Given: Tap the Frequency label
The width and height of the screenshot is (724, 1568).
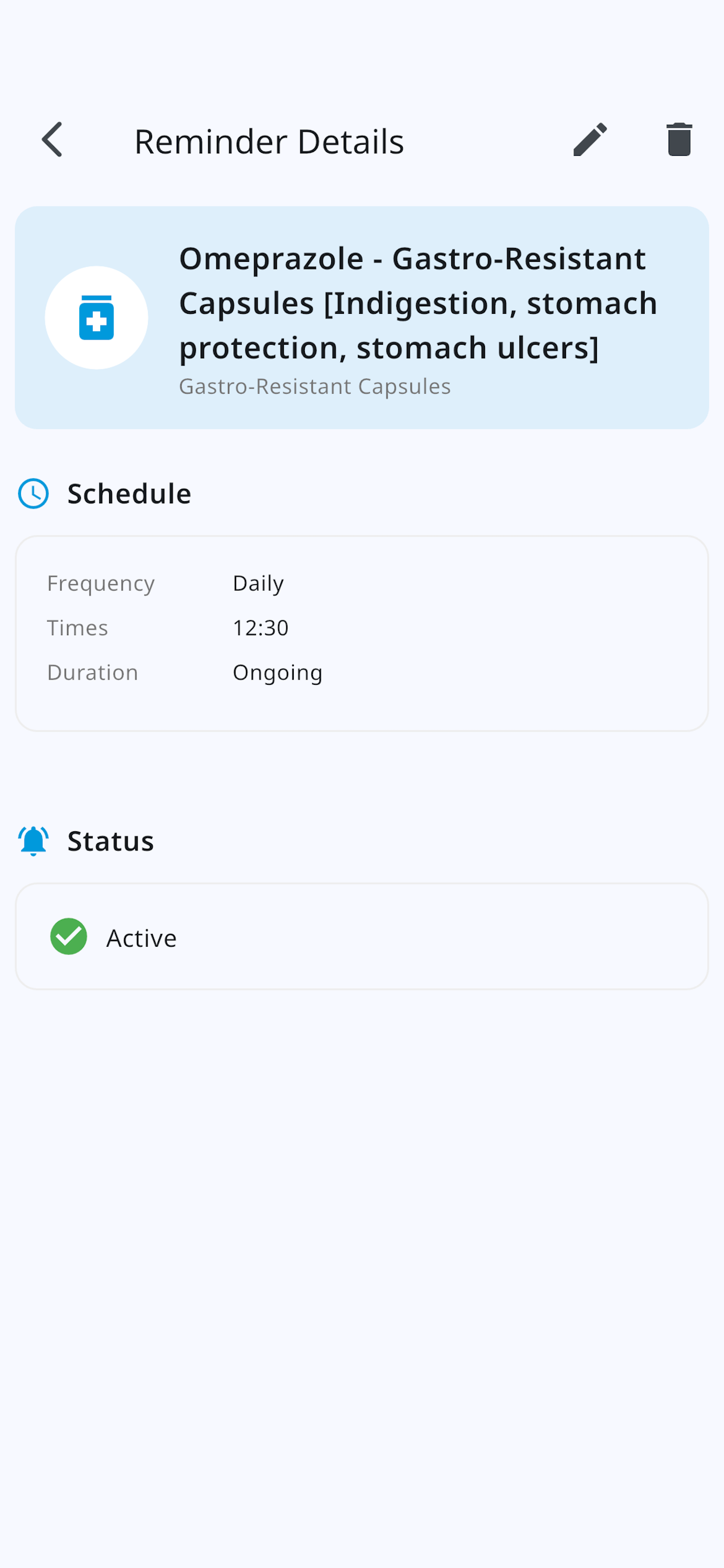Looking at the screenshot, I should [x=101, y=583].
